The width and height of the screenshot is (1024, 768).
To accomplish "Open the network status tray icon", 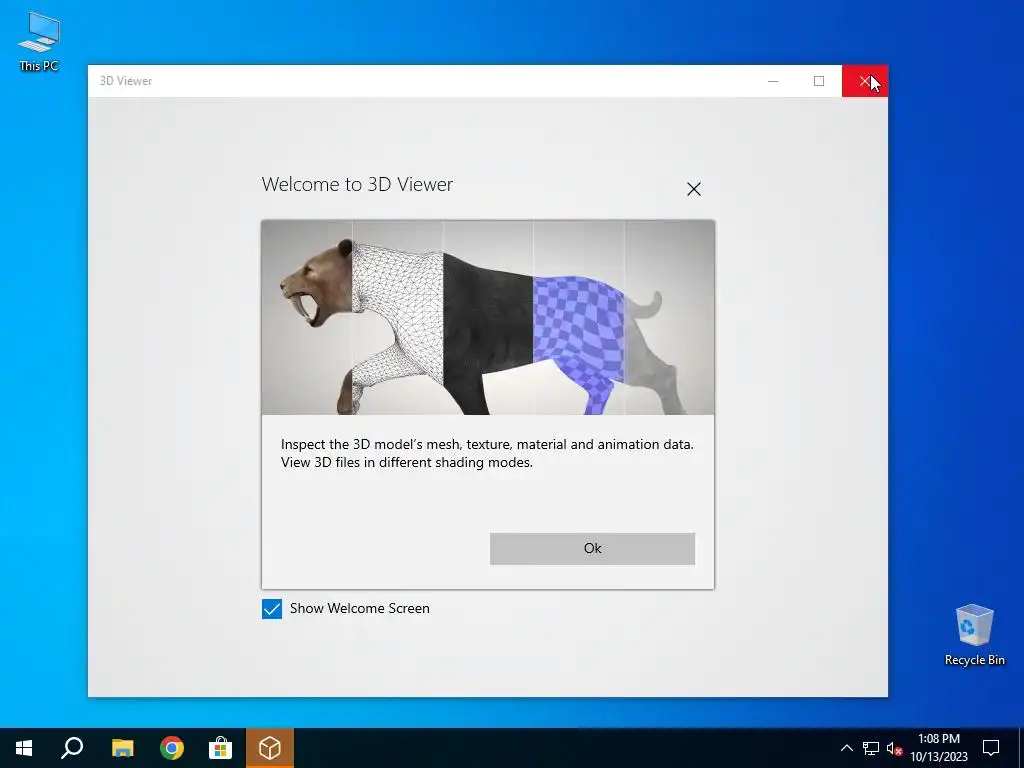I will (871, 748).
